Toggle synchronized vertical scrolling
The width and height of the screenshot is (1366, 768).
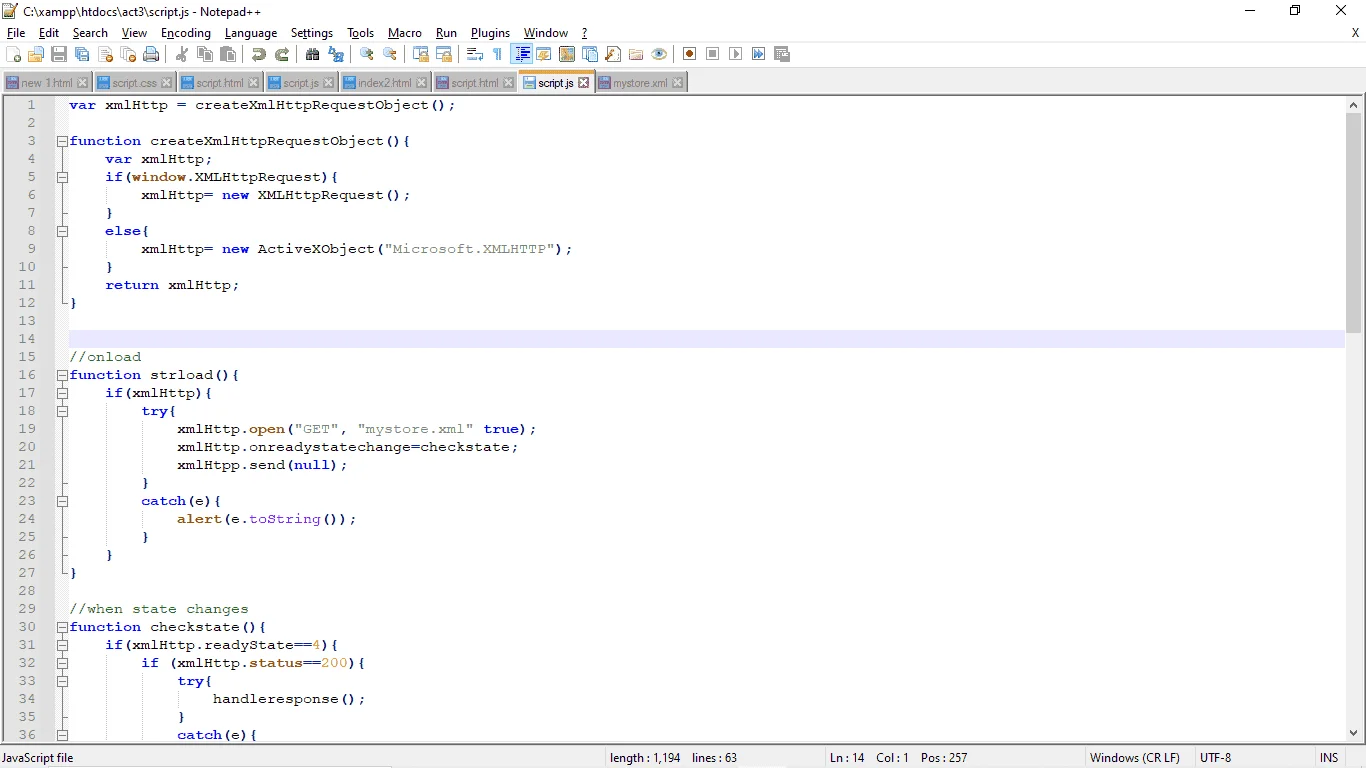point(421,54)
